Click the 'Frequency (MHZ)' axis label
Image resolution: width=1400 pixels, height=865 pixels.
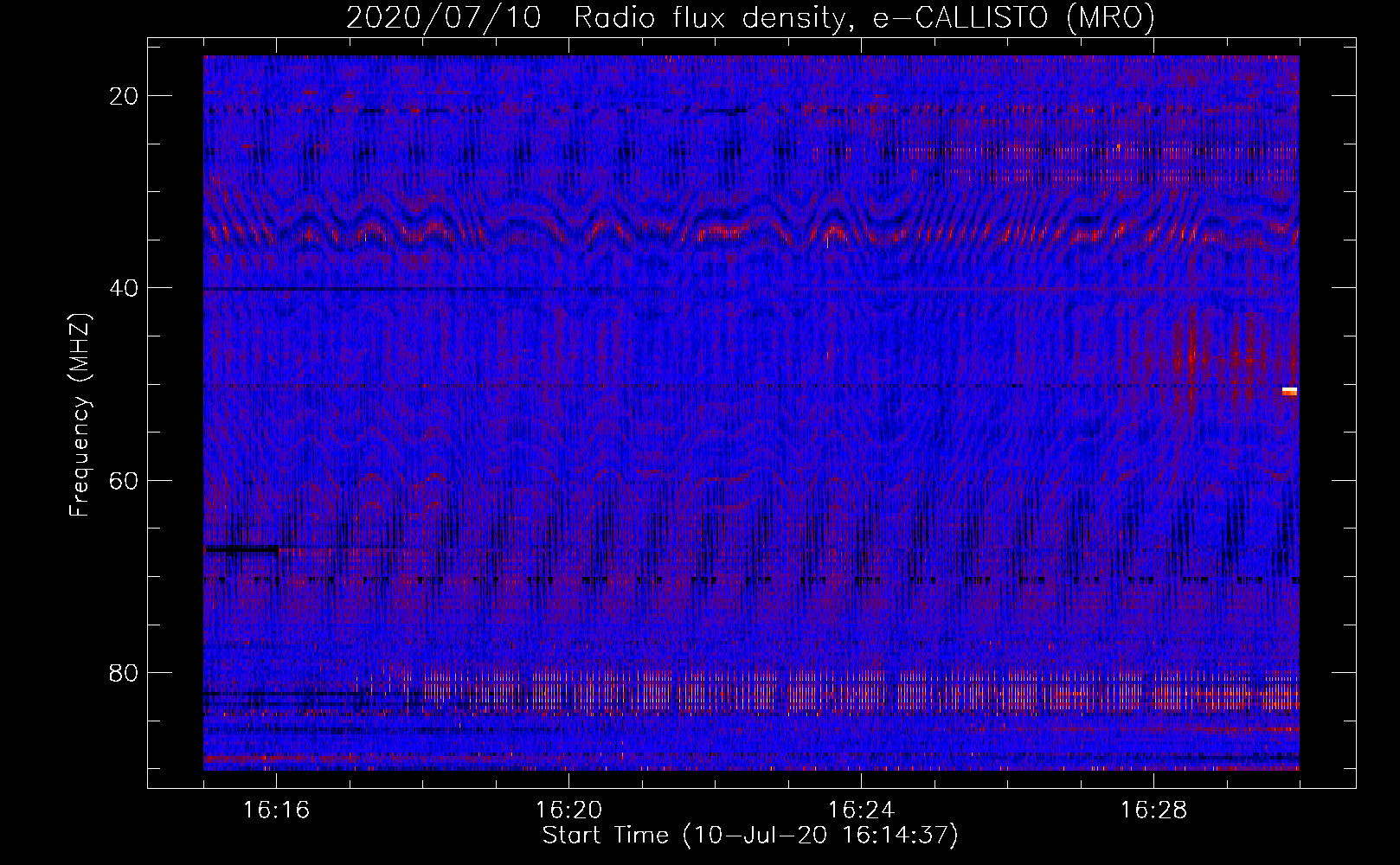[80, 415]
